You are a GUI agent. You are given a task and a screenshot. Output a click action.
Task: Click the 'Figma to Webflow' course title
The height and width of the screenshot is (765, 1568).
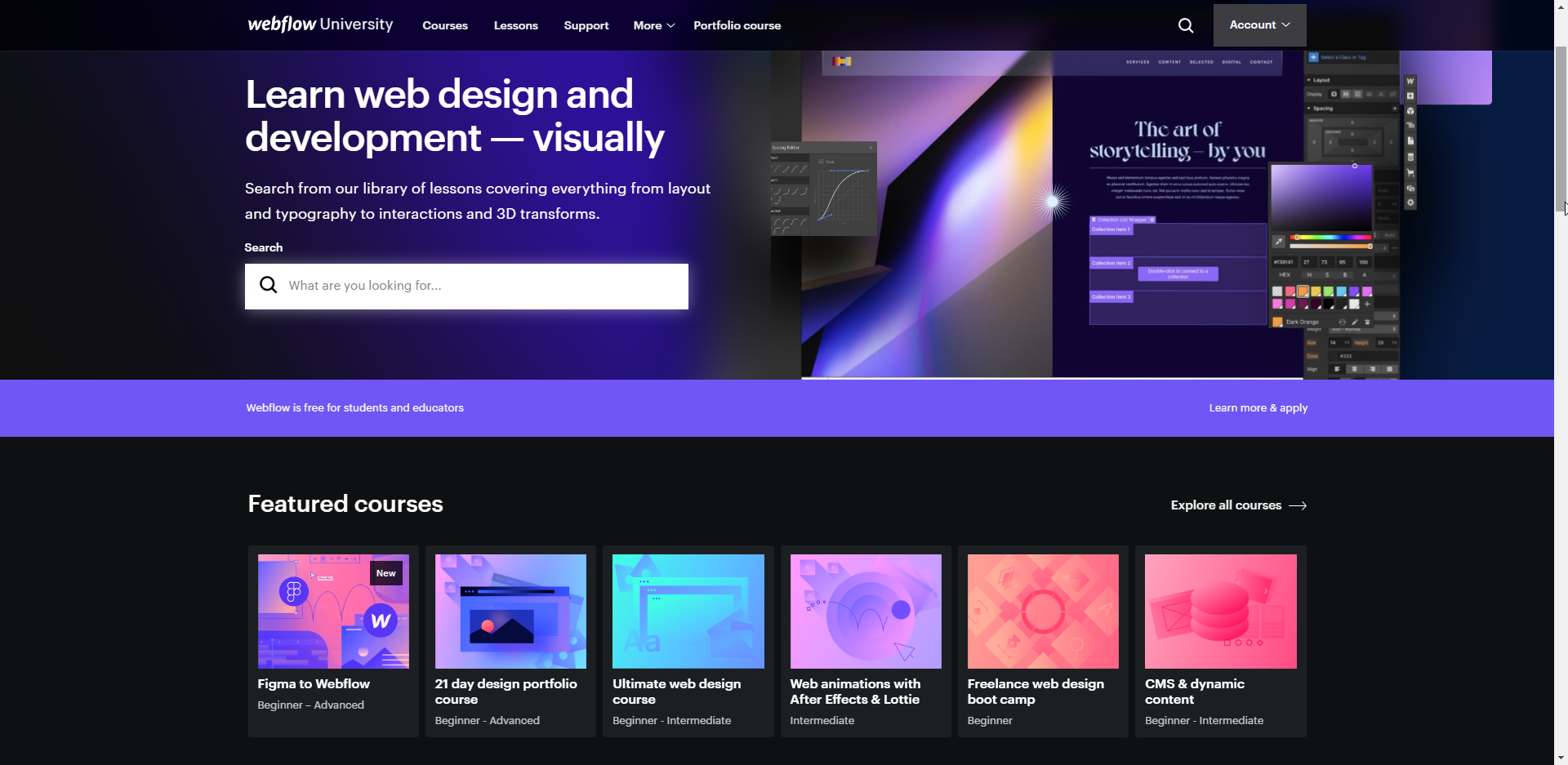[314, 684]
